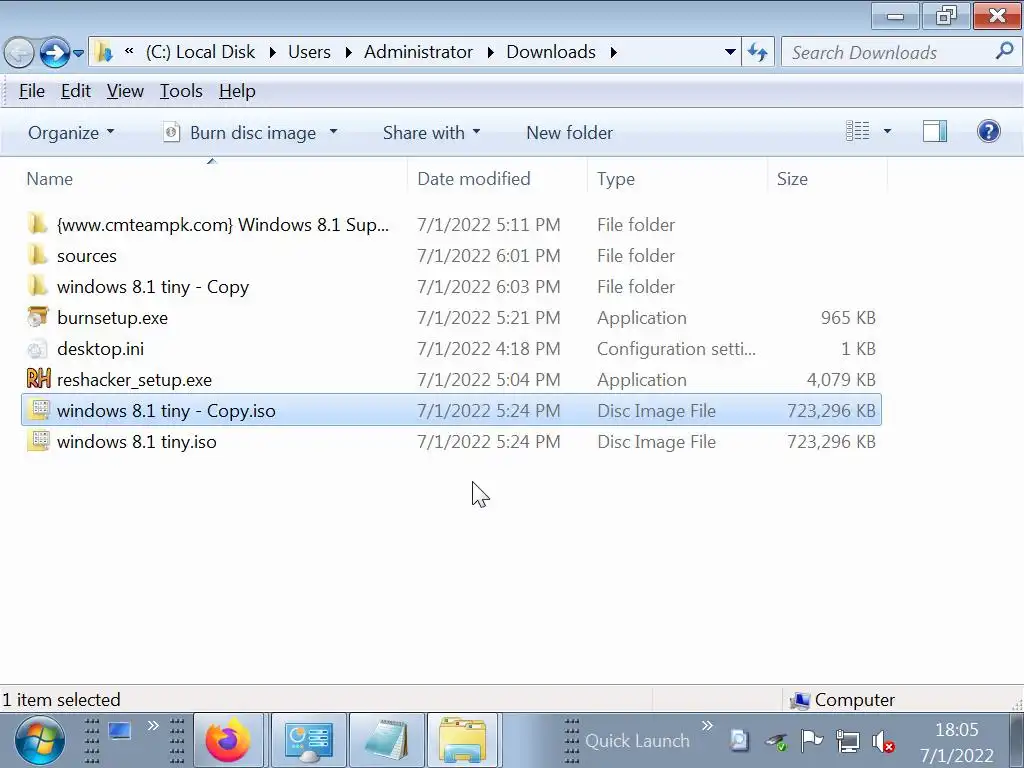This screenshot has width=1024, height=768.
Task: Select windows 8.1 tiny.iso icon
Action: [x=39, y=441]
